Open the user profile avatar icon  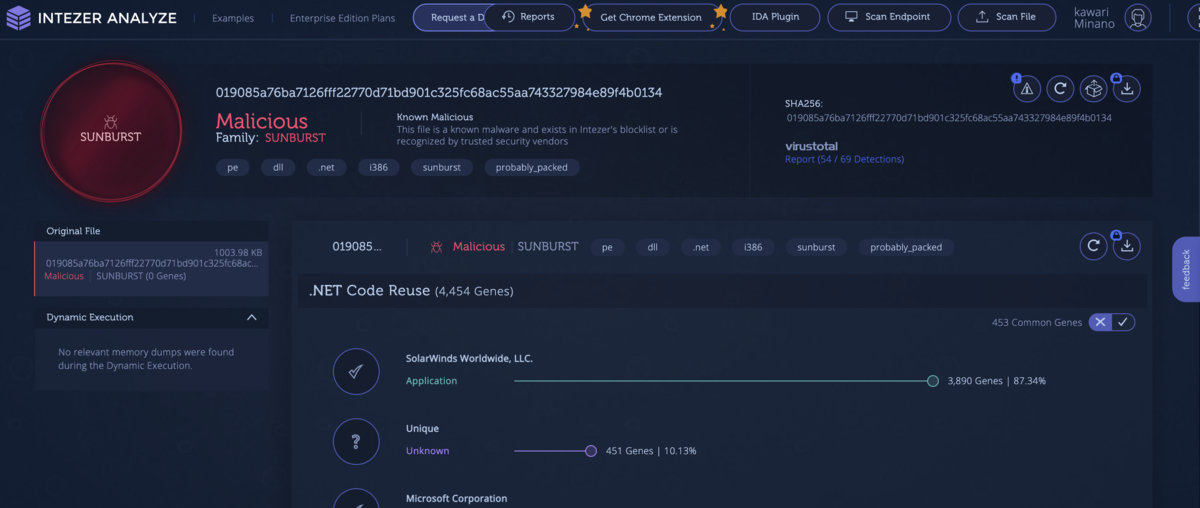1137,17
